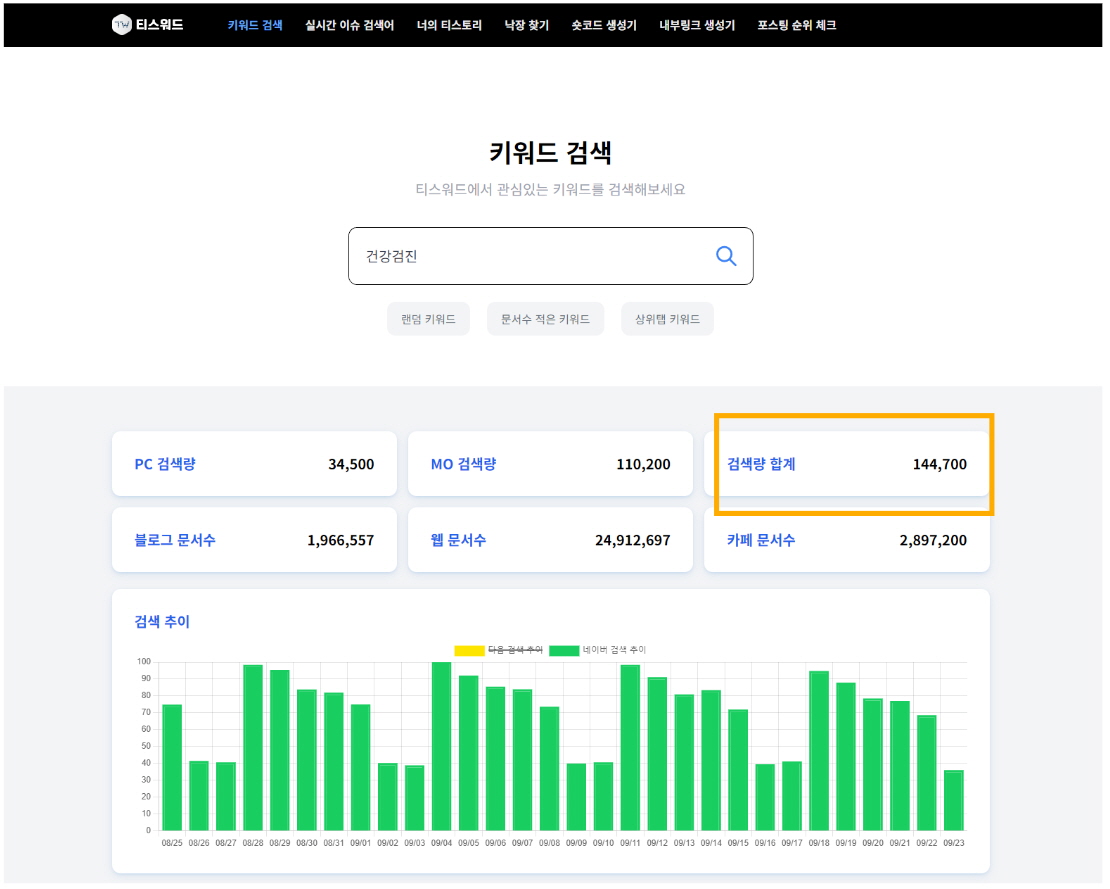This screenshot has width=1110, height=889.
Task: Open the 내부링크 생성기 tool
Action: pyautogui.click(x=695, y=25)
